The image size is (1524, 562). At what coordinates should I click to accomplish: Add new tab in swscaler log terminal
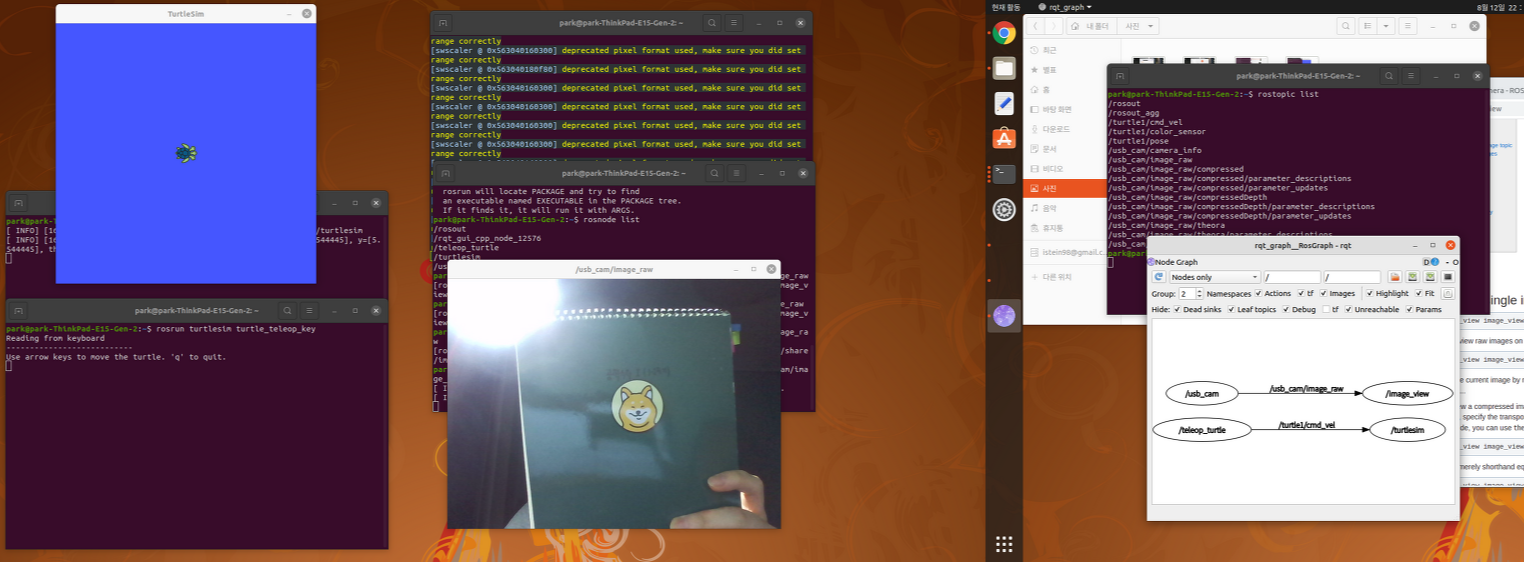click(443, 23)
